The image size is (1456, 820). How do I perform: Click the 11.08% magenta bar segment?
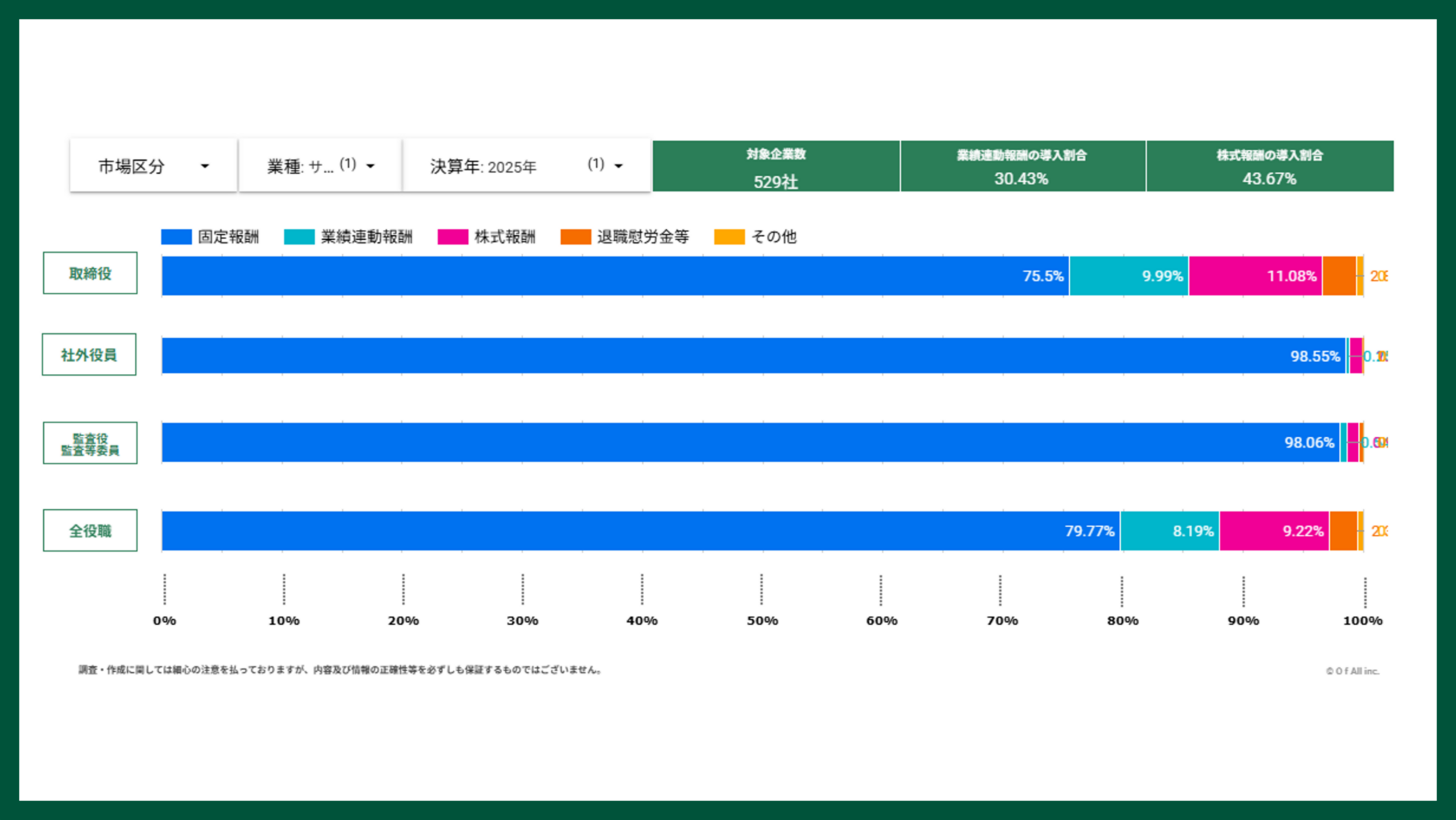click(x=1255, y=276)
